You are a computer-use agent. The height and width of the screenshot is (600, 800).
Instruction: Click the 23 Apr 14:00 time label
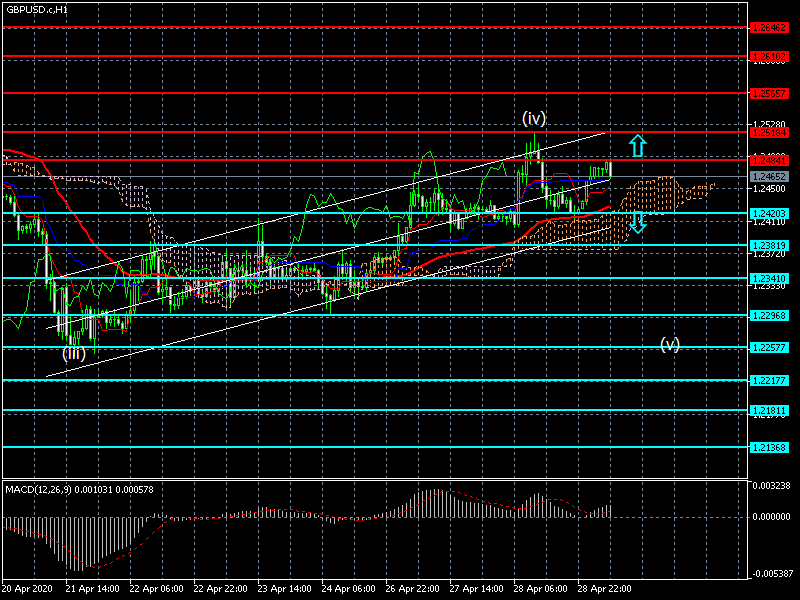click(284, 589)
